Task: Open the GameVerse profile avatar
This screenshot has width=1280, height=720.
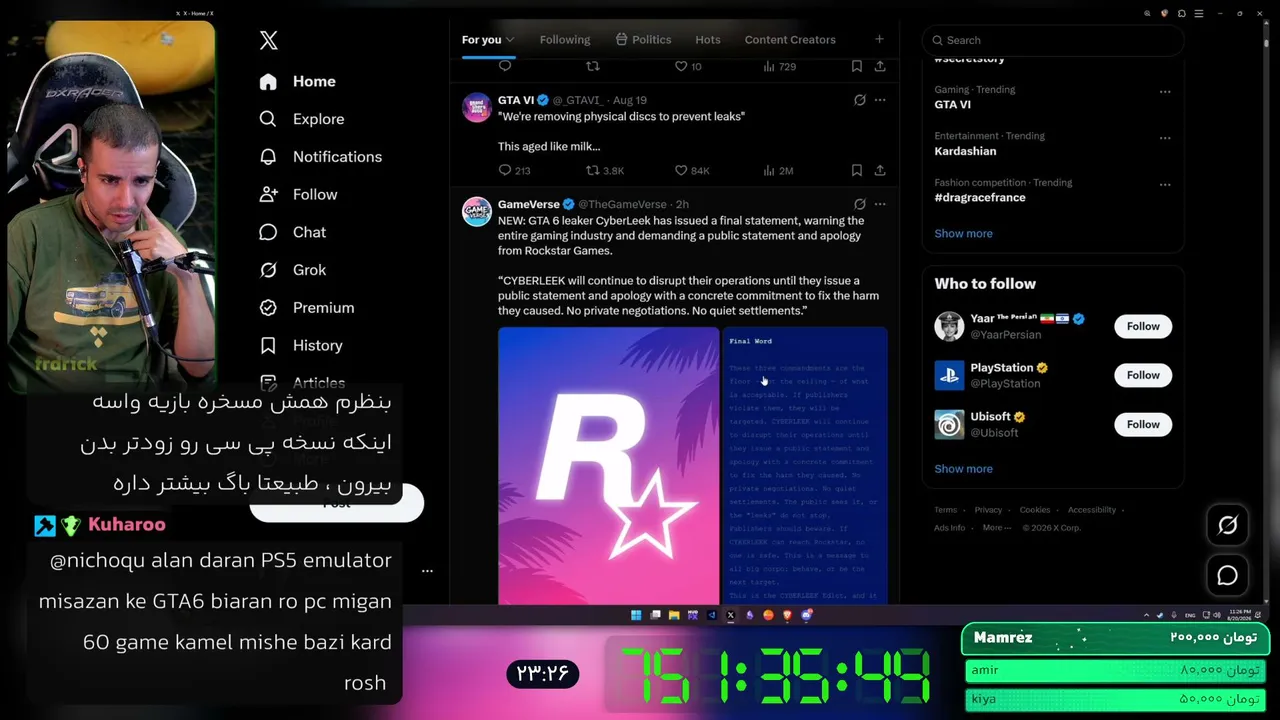Action: click(x=476, y=211)
